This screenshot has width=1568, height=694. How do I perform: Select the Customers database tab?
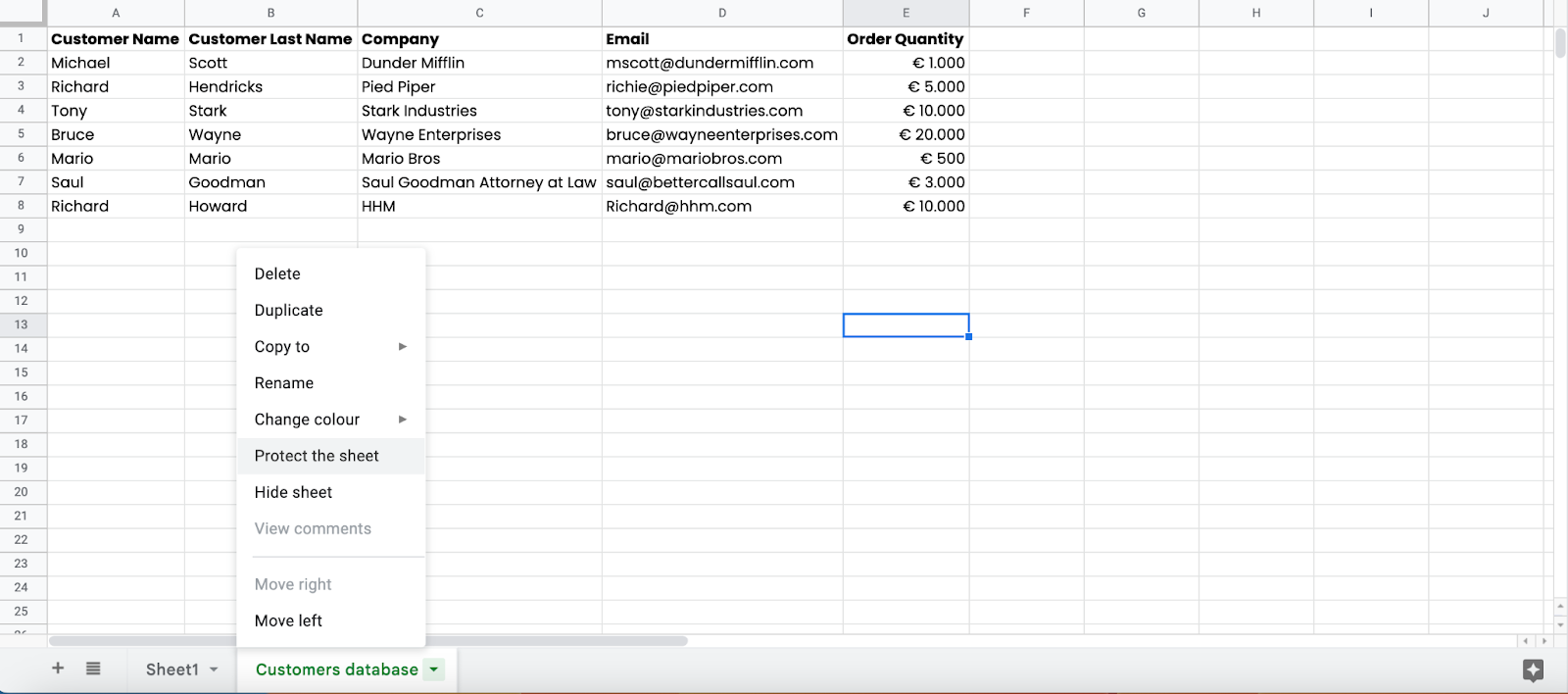tap(337, 669)
